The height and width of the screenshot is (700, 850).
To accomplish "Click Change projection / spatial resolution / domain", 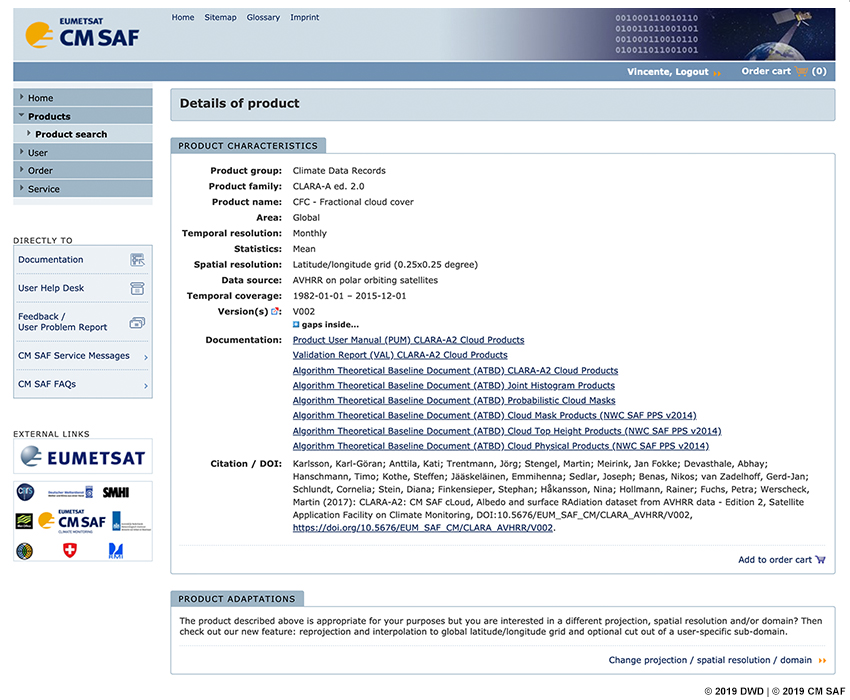I will pyautogui.click(x=710, y=660).
